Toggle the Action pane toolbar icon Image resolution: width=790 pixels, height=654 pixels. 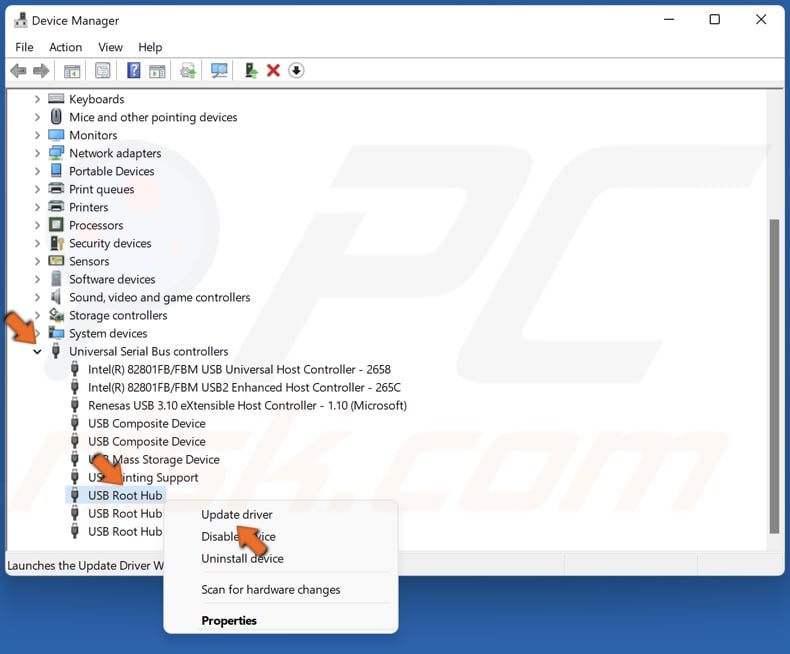click(x=157, y=71)
